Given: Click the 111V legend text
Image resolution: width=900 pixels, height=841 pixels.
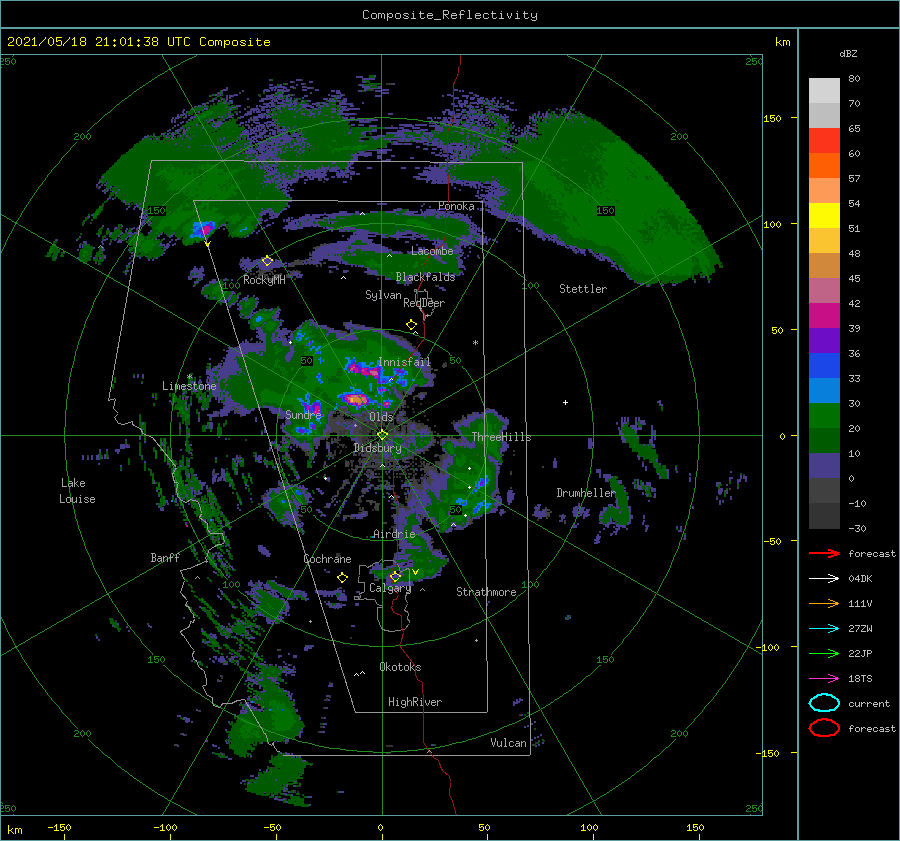Looking at the screenshot, I should click(860, 603).
